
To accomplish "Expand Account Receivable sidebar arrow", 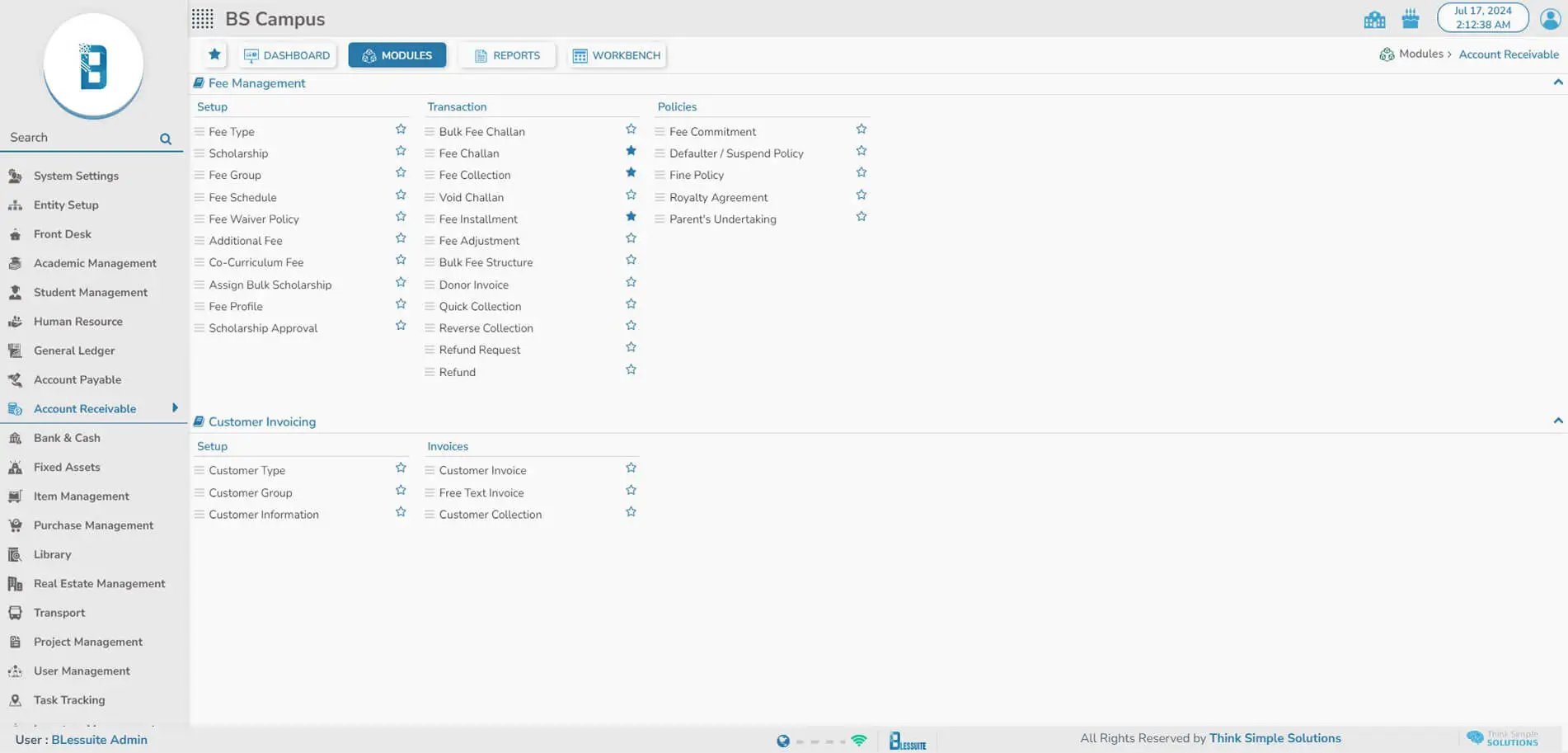I will [175, 408].
